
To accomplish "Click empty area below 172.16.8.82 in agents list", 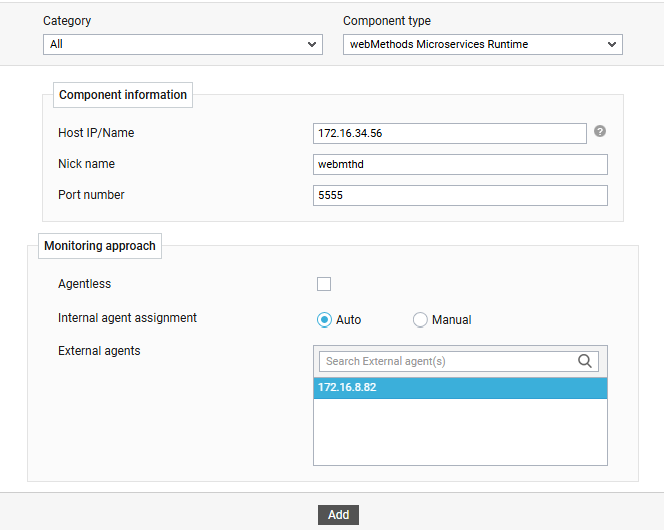I will click(460, 432).
